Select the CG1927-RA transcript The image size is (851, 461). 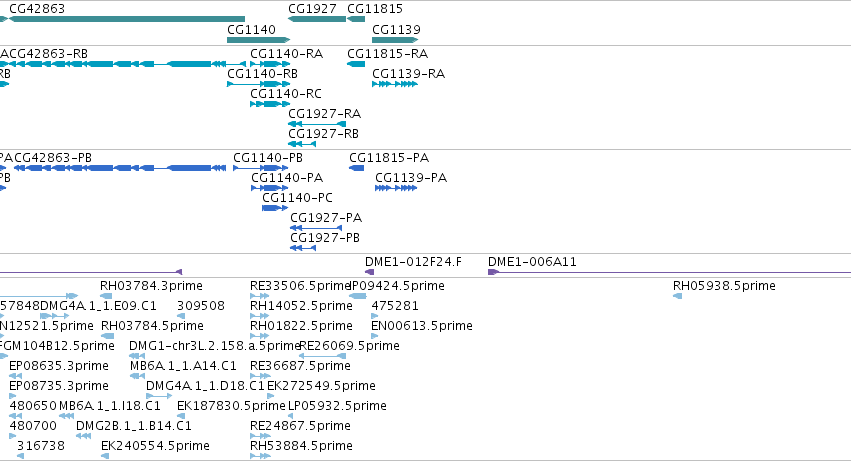(317, 124)
